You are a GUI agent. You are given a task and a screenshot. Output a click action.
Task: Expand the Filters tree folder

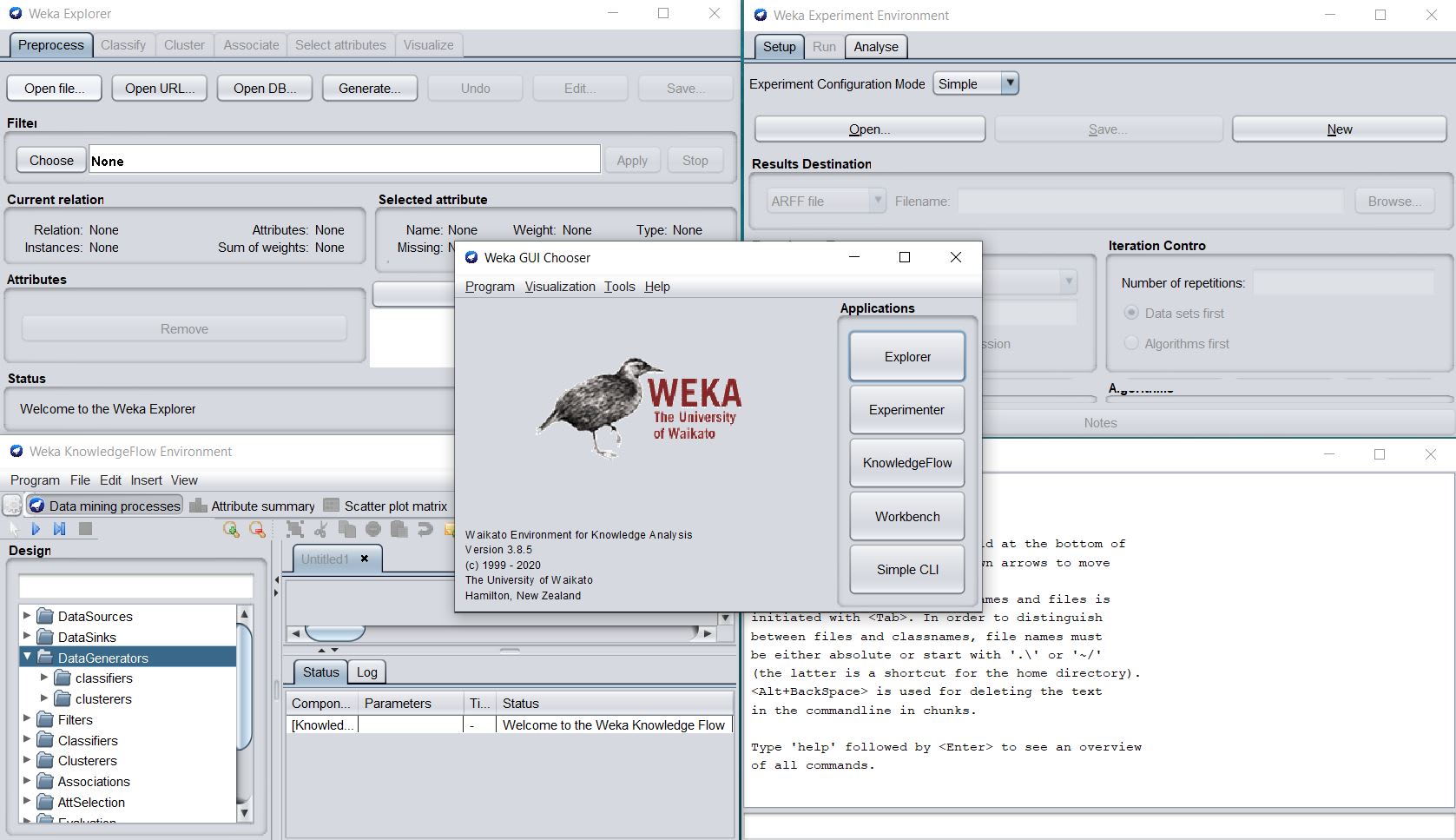[x=27, y=718]
